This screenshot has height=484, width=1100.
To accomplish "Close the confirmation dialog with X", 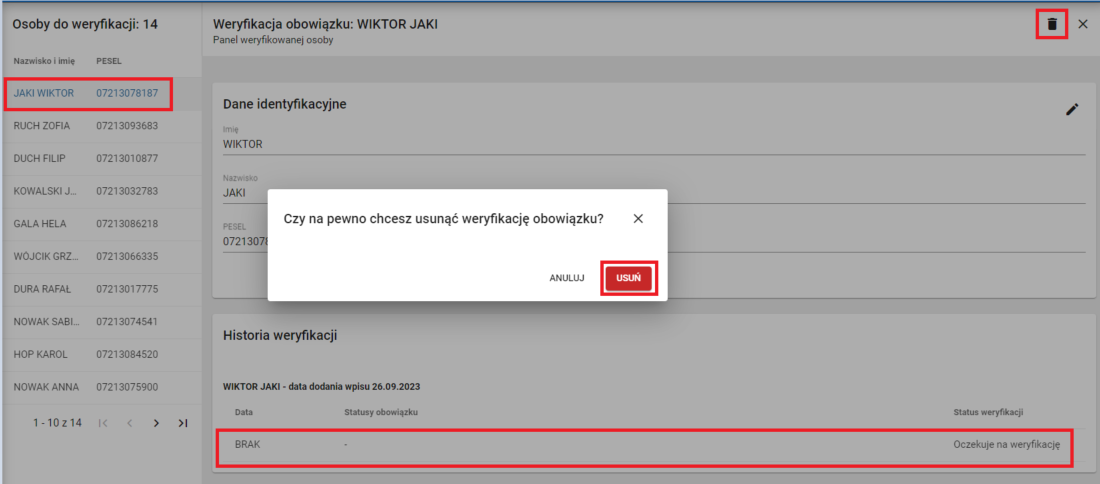I will 638,218.
